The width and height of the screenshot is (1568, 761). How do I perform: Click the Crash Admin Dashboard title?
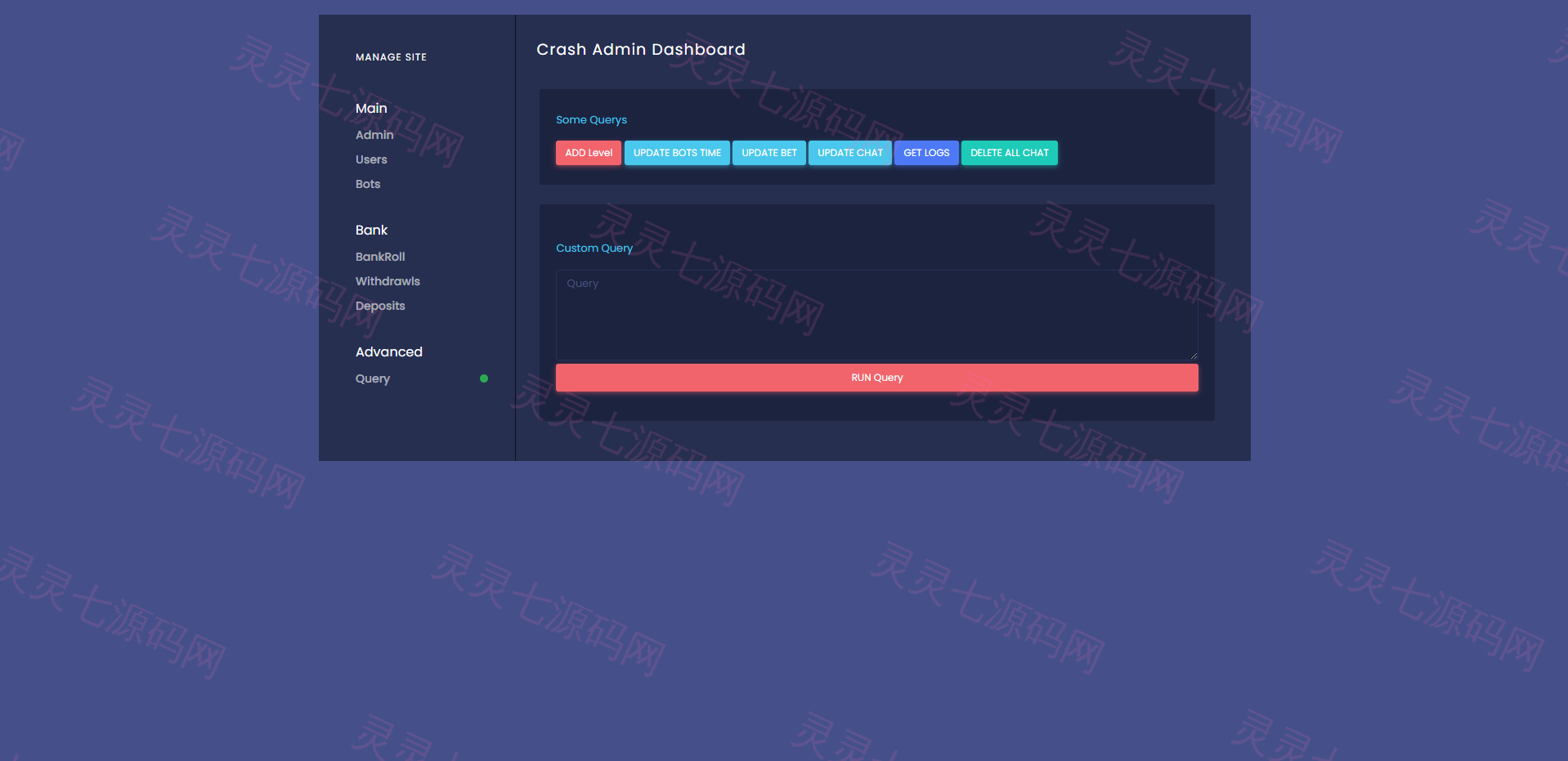pos(641,49)
